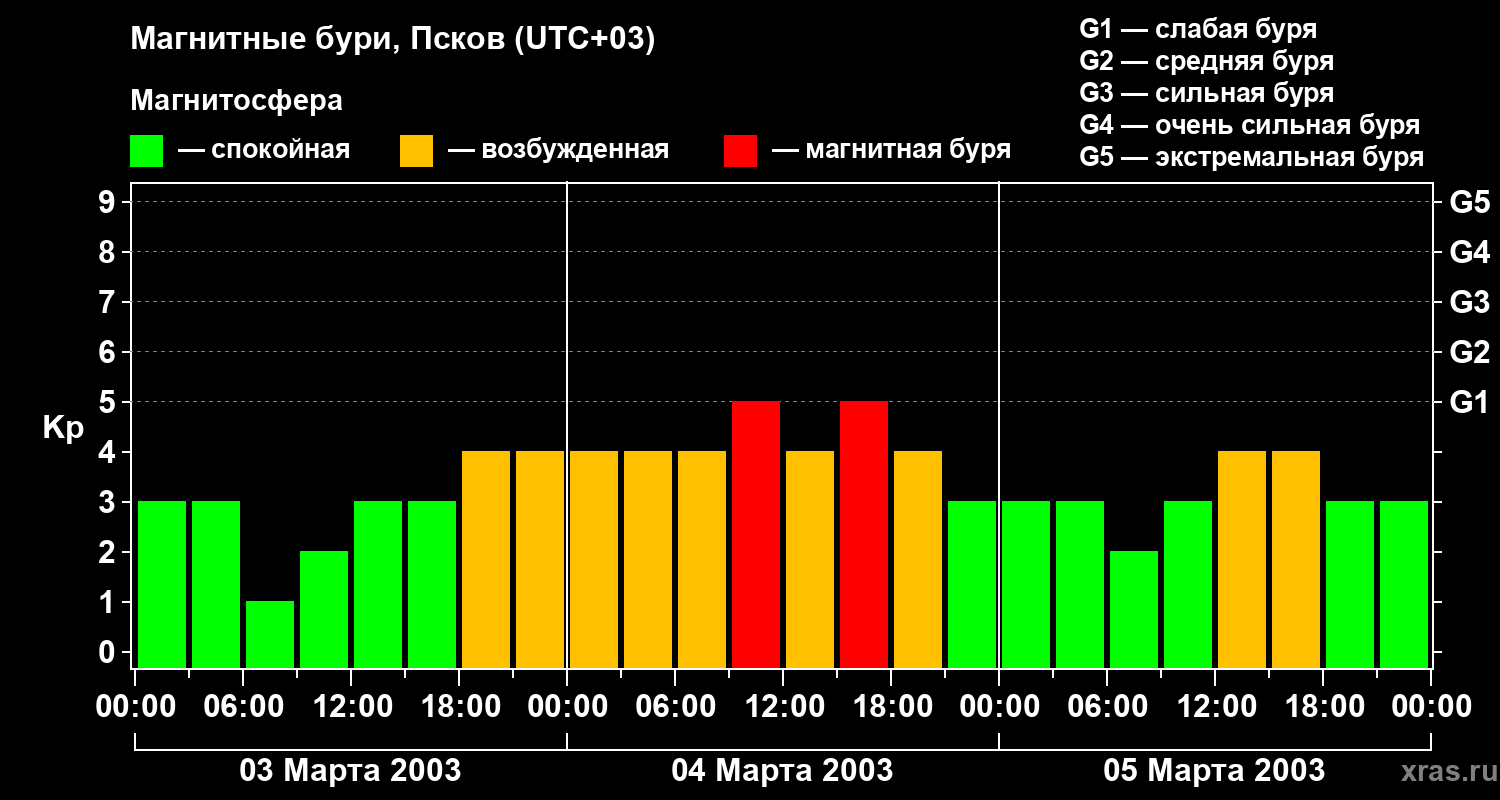This screenshot has height=800, width=1500.
Task: Click the orange bar at 18:00–21:00 on 04 March
Action: [x=918, y=559]
